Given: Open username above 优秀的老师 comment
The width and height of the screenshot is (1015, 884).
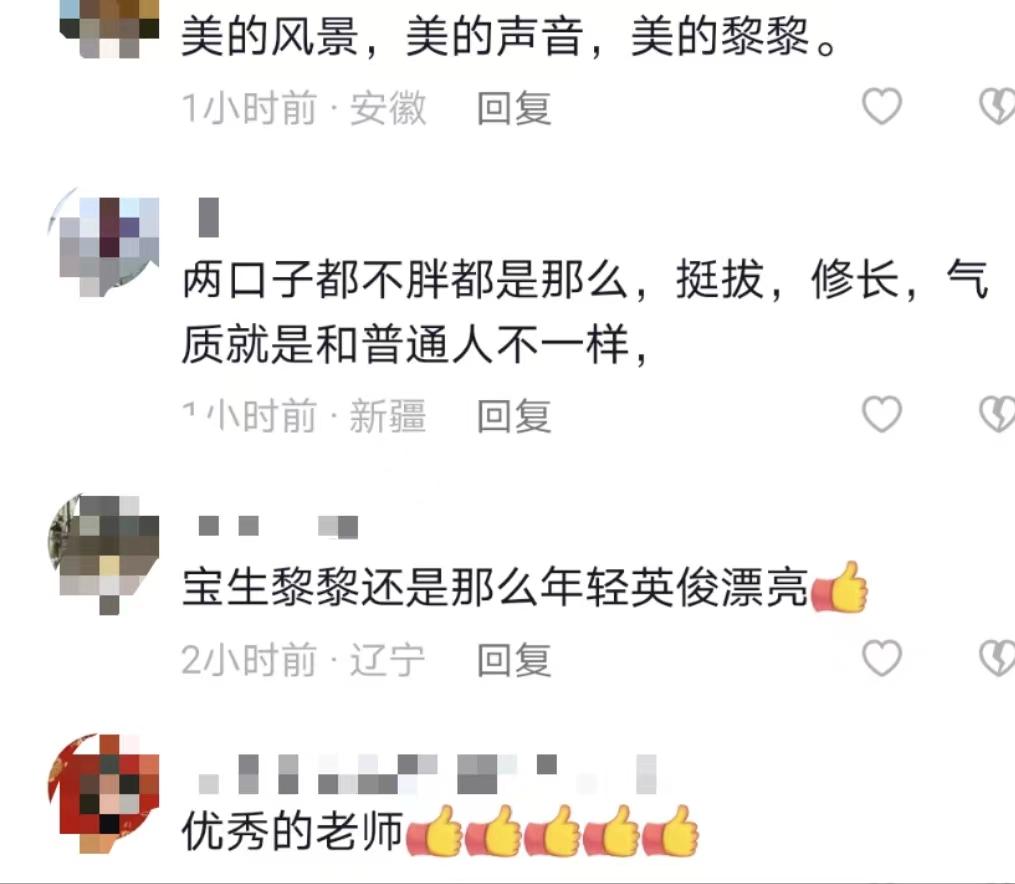Looking at the screenshot, I should (x=429, y=774).
